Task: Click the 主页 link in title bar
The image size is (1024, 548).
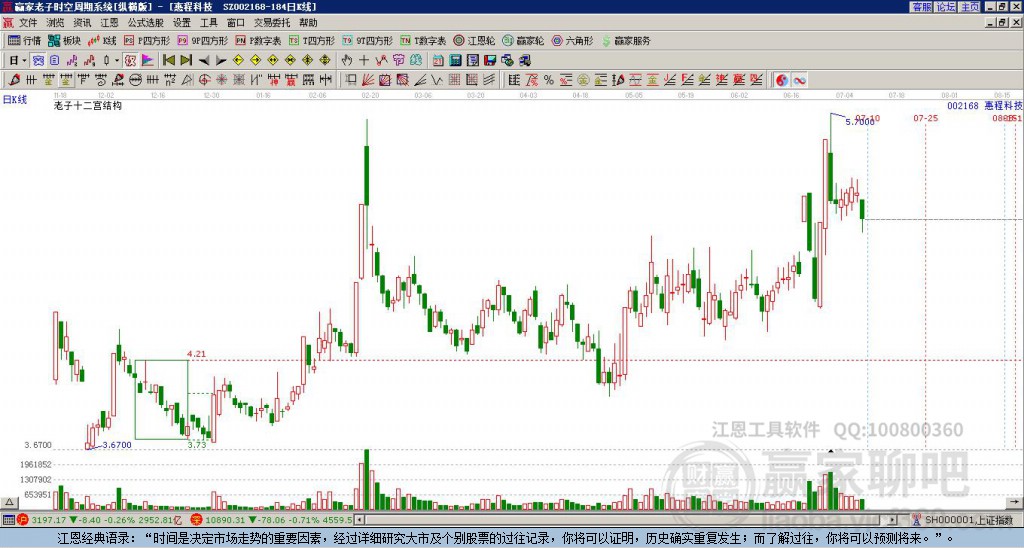Action: 970,7
